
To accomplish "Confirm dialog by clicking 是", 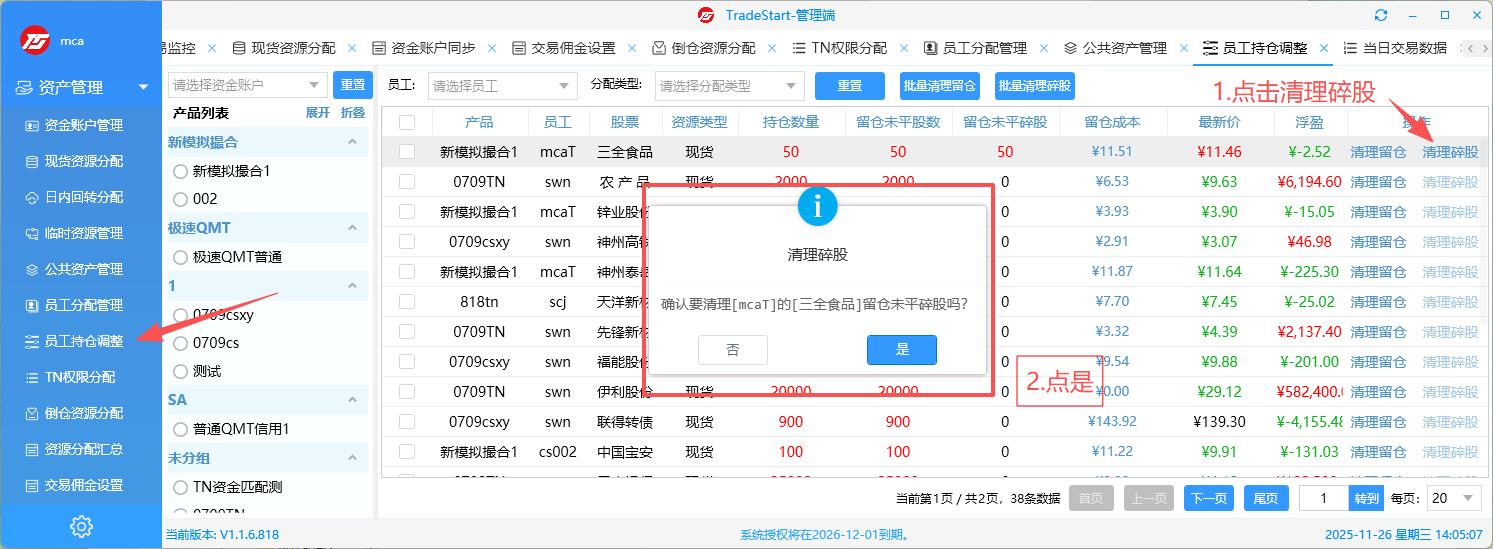I will point(902,350).
